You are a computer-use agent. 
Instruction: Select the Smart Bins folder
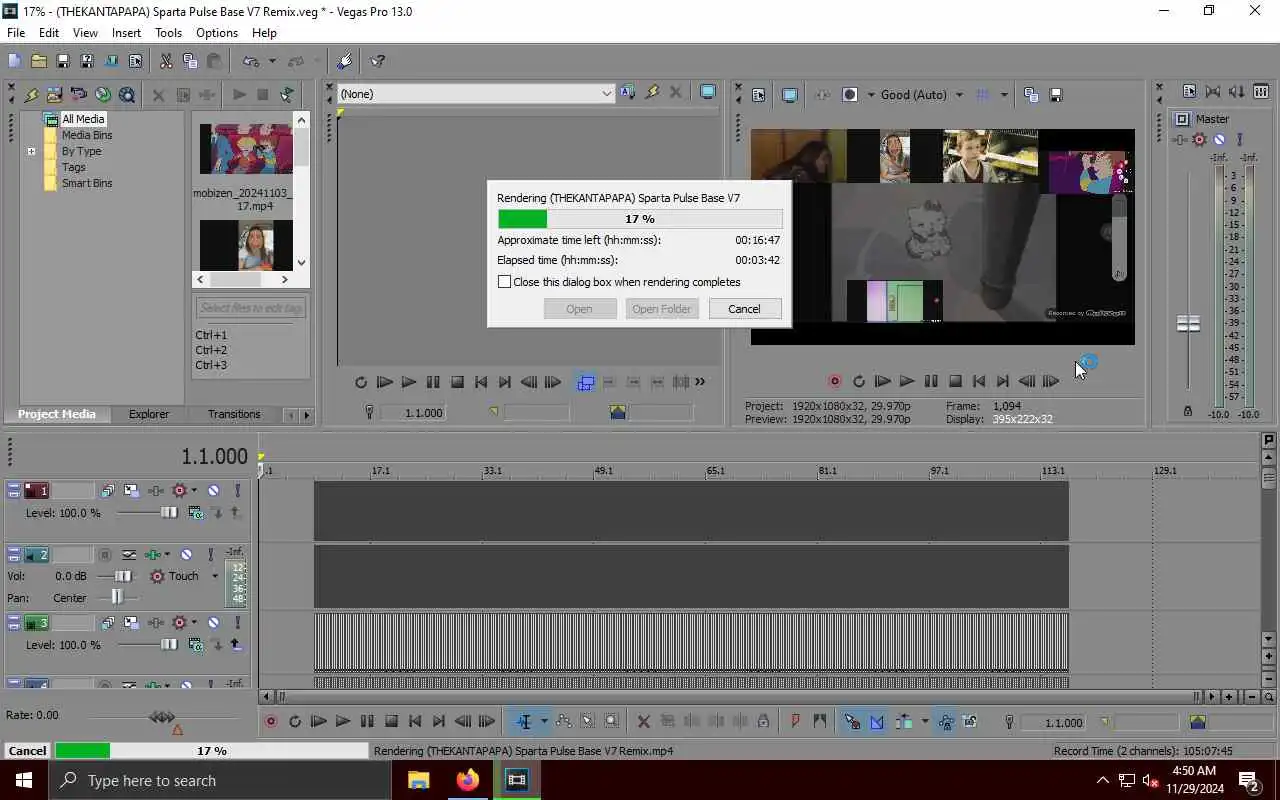[x=87, y=183]
